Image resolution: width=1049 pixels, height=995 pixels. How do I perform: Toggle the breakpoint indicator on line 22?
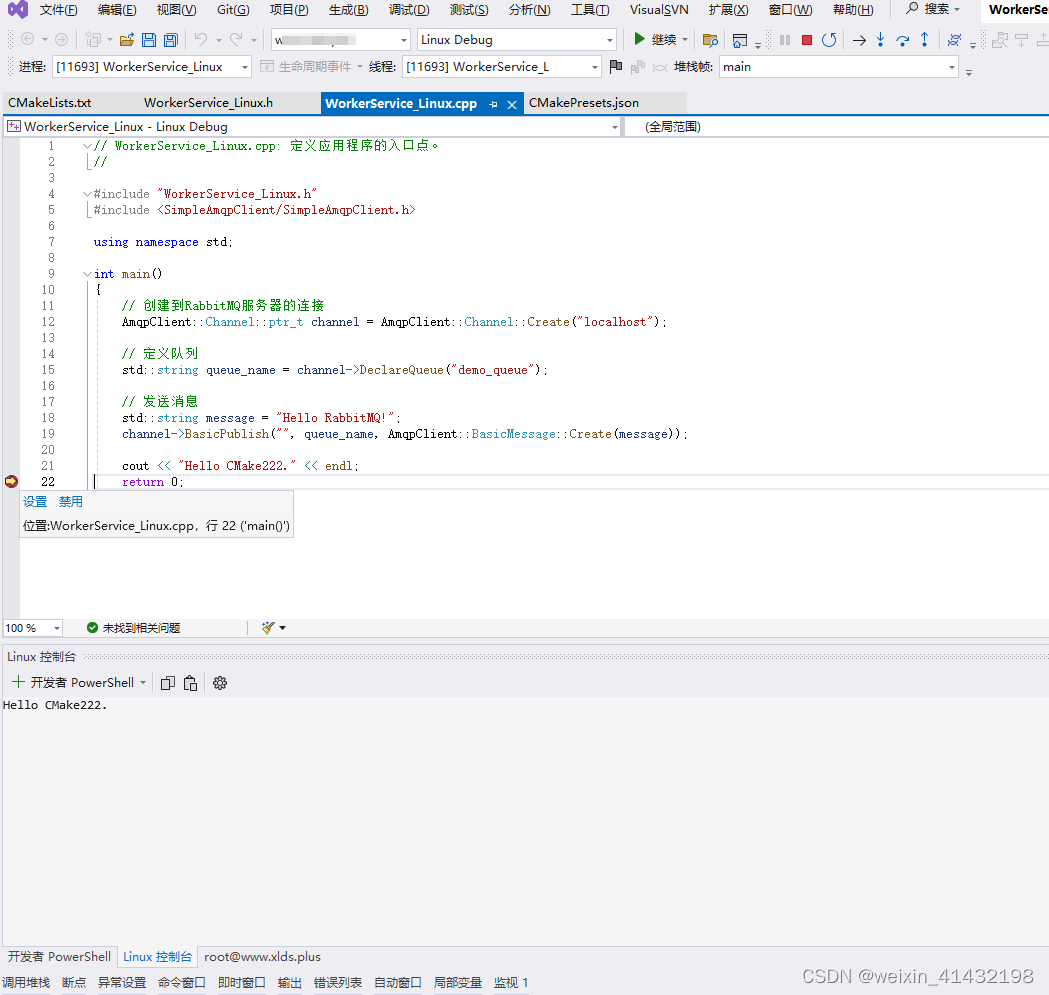tap(11, 481)
